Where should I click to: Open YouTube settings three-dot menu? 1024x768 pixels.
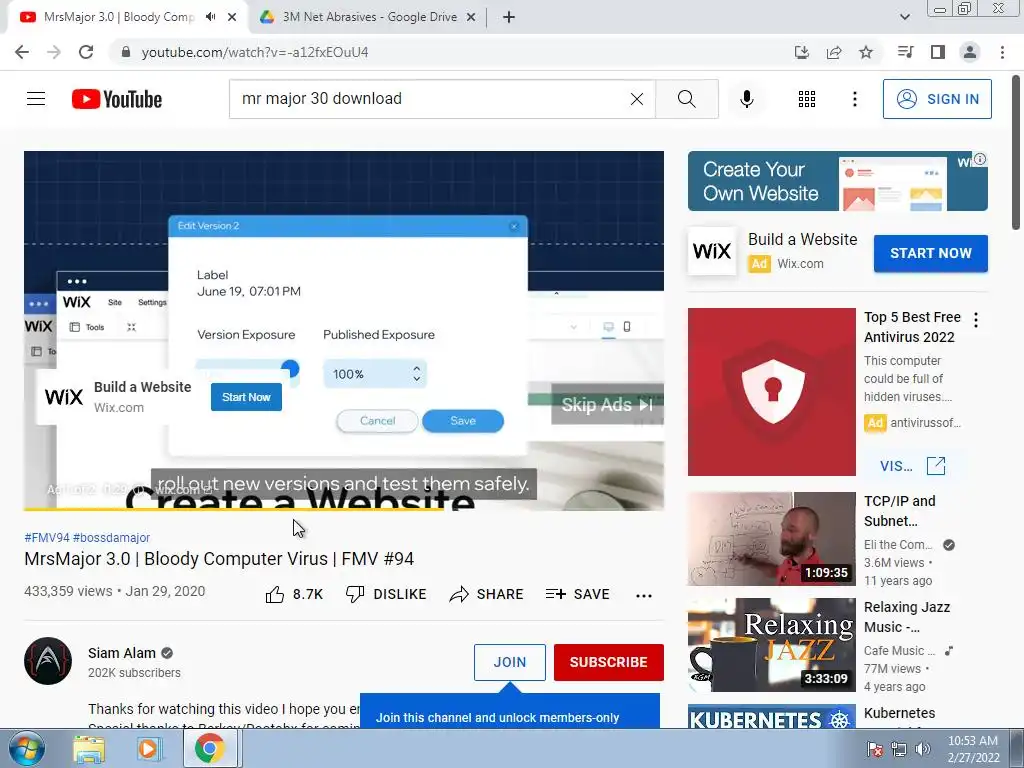(x=855, y=99)
